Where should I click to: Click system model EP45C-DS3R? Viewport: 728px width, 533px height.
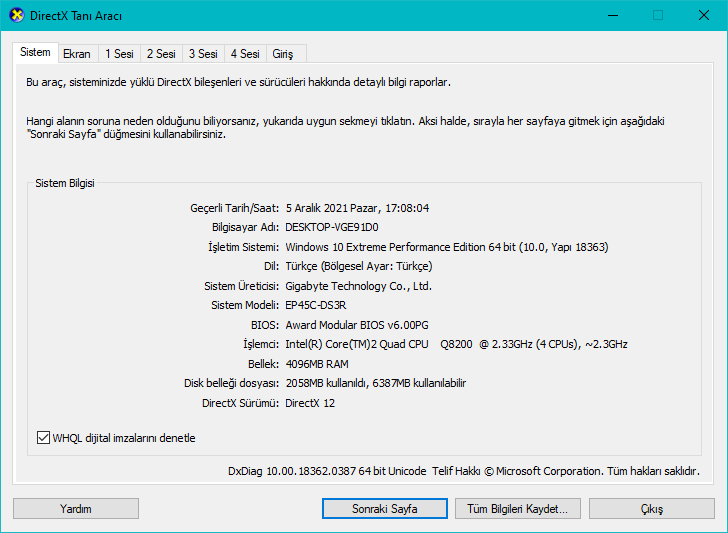(x=316, y=305)
